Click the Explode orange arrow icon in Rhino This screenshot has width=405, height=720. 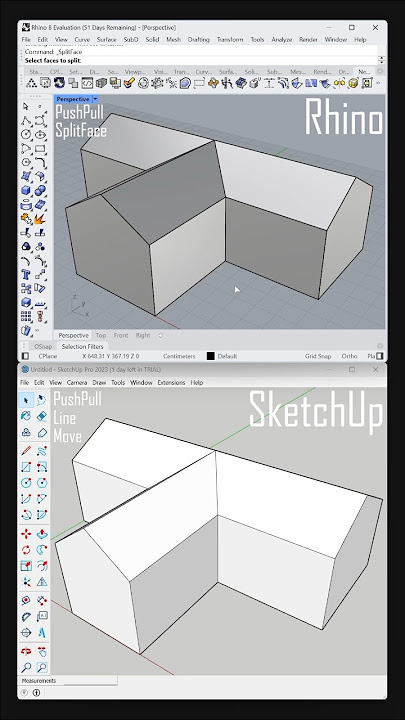[x=40, y=219]
